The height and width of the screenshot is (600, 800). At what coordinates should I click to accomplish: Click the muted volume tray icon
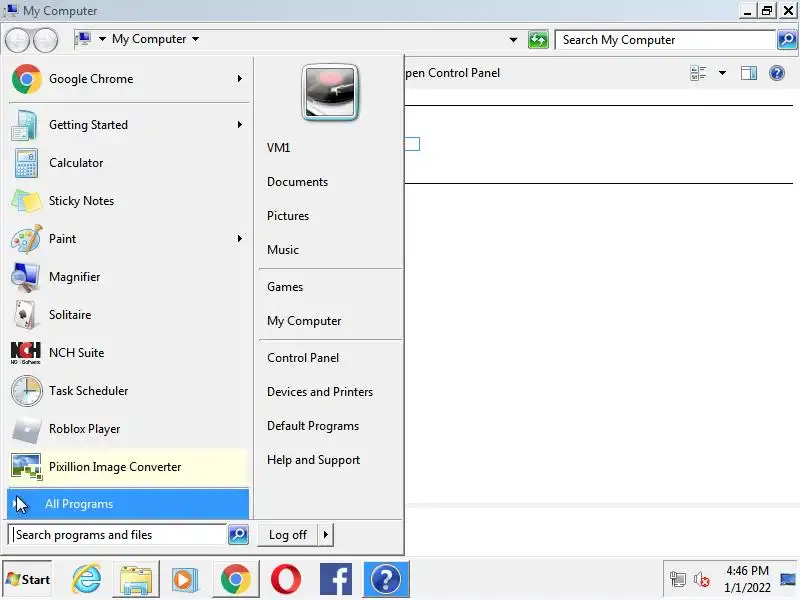tap(702, 579)
